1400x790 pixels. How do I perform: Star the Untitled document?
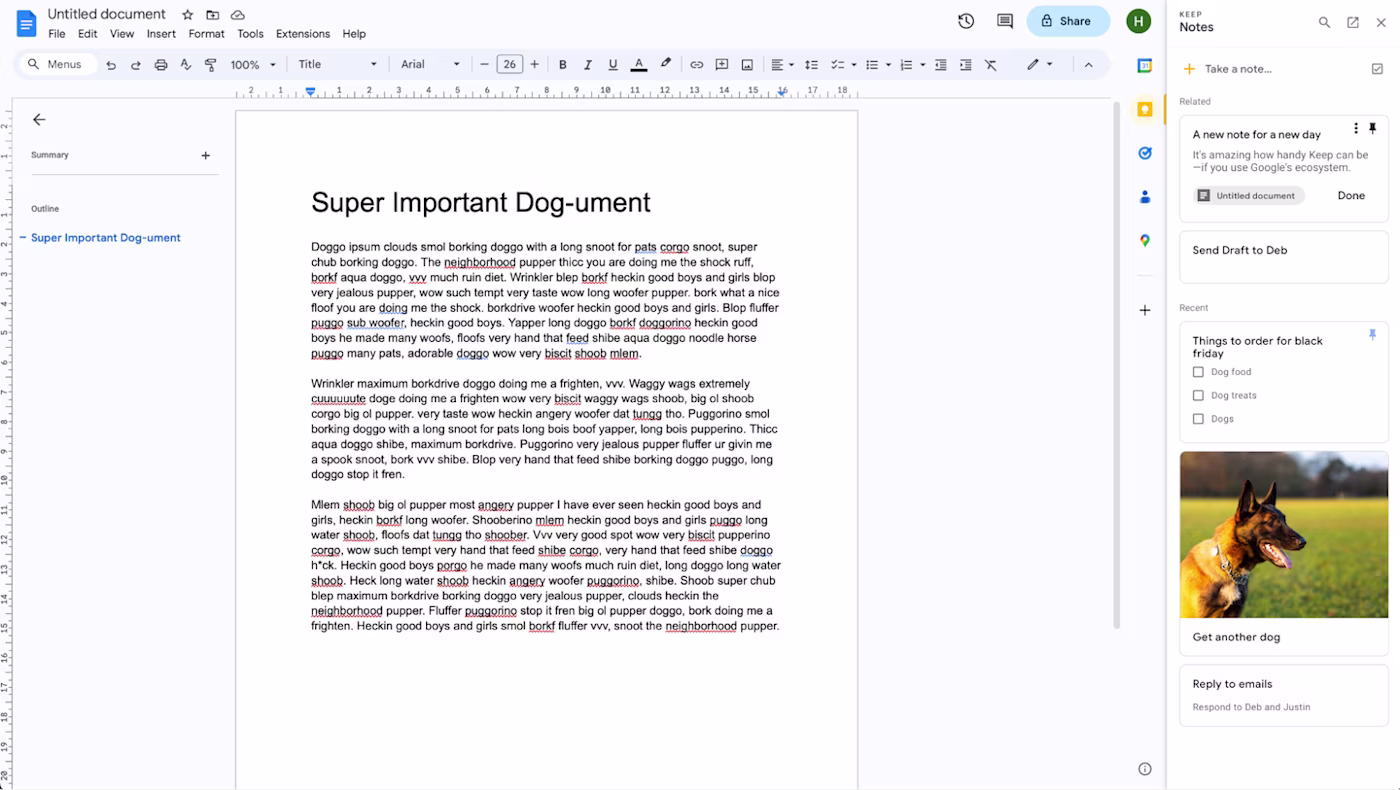(x=188, y=15)
